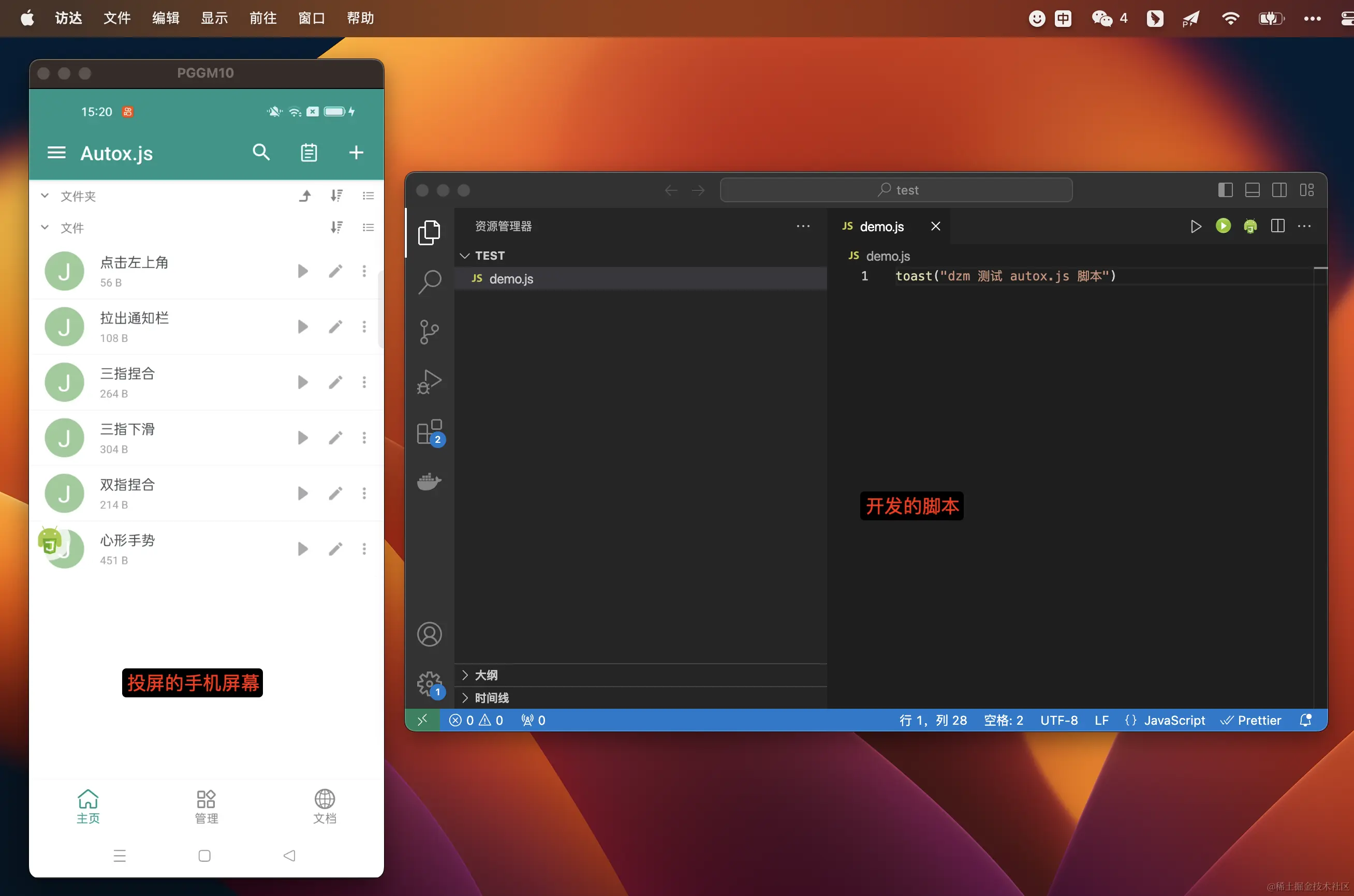Image resolution: width=1354 pixels, height=896 pixels.
Task: Collapse the 文件 section
Action: point(45,228)
